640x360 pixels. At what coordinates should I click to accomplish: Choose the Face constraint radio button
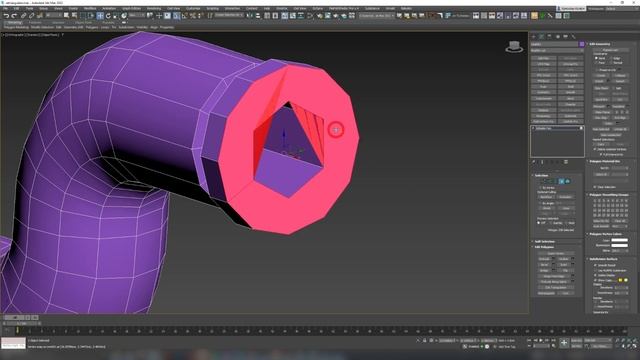596,63
